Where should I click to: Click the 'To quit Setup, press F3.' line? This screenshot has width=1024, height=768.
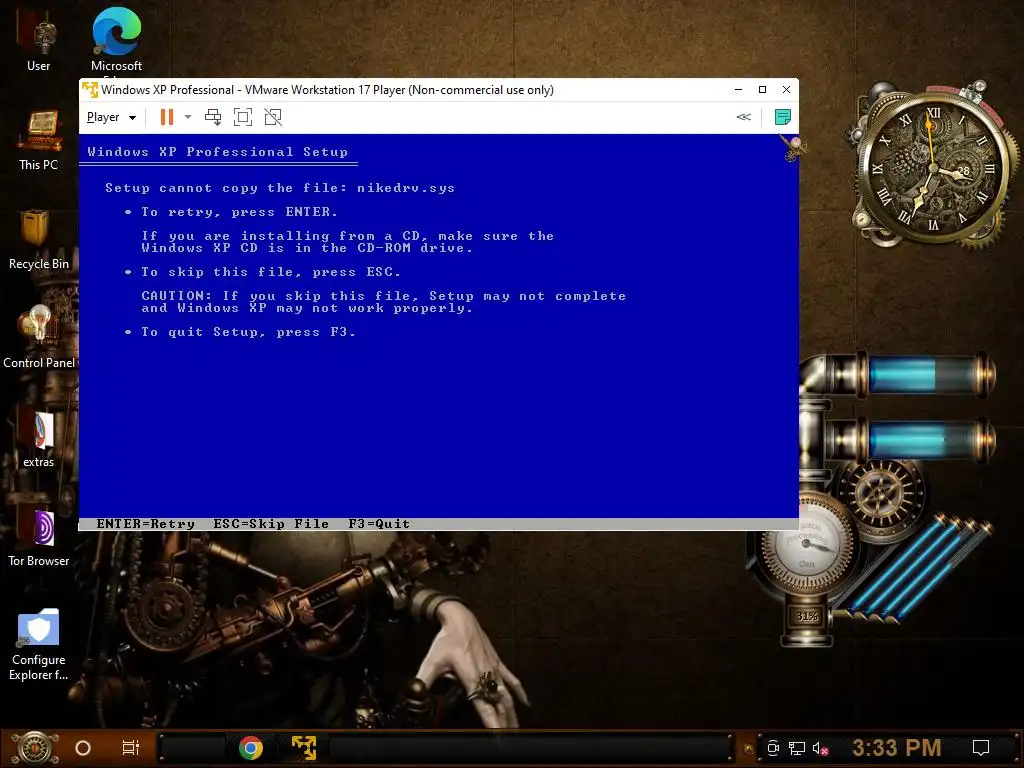coord(249,332)
